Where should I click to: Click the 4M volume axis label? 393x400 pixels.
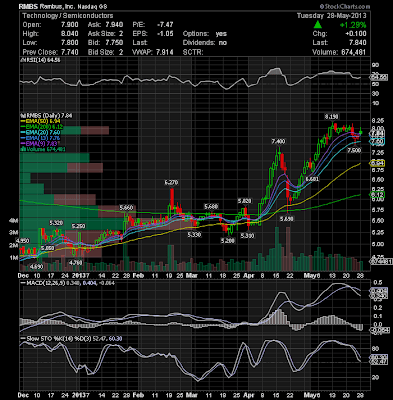tap(13, 221)
